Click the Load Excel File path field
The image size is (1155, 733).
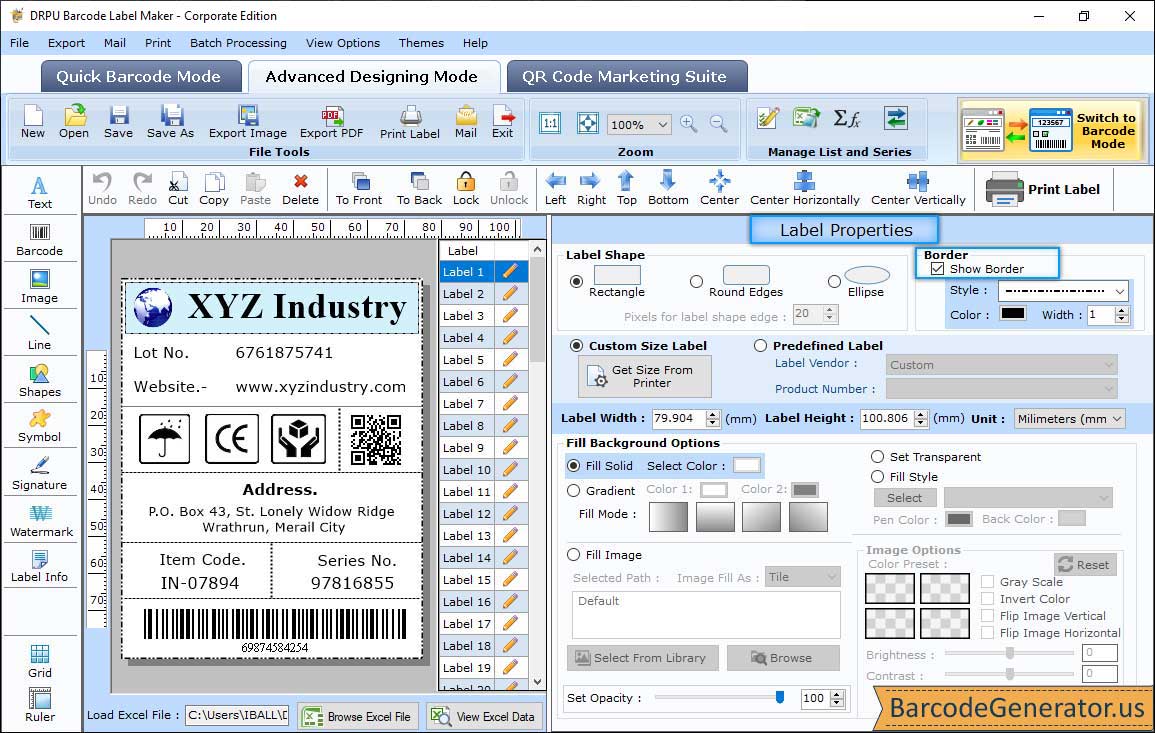coord(236,715)
